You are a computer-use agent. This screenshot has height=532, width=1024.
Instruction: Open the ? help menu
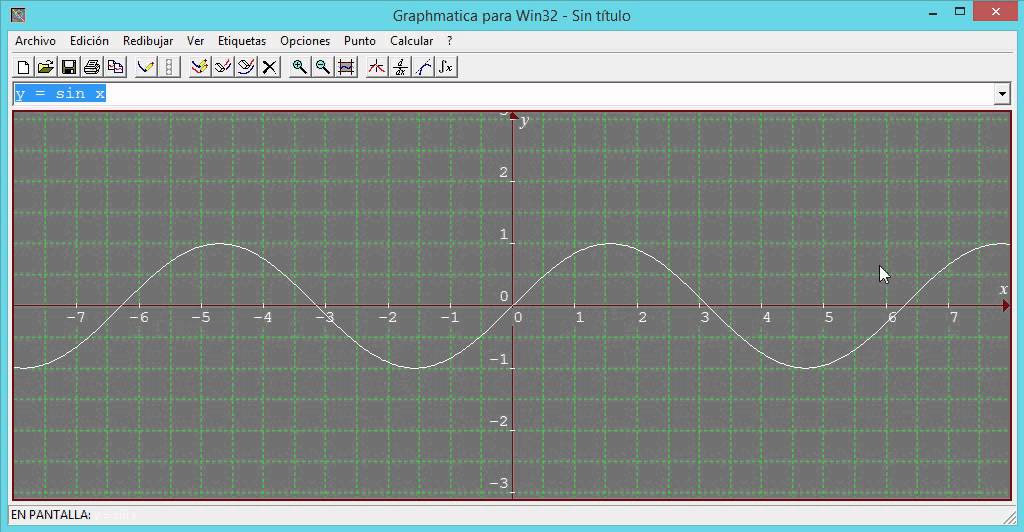[450, 40]
